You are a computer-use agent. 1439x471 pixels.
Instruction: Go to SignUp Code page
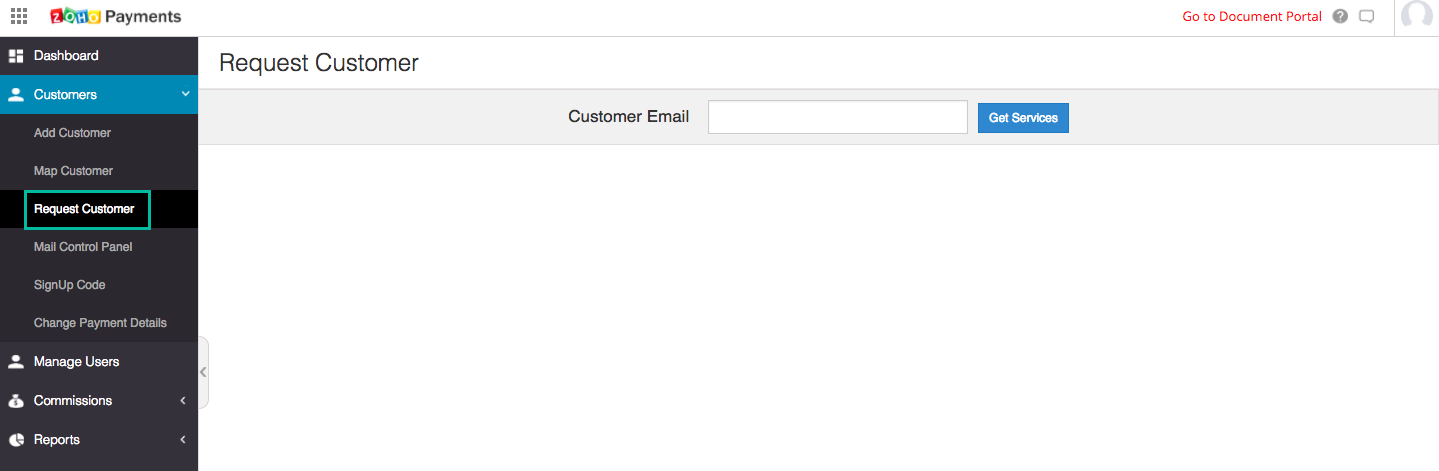tap(69, 285)
